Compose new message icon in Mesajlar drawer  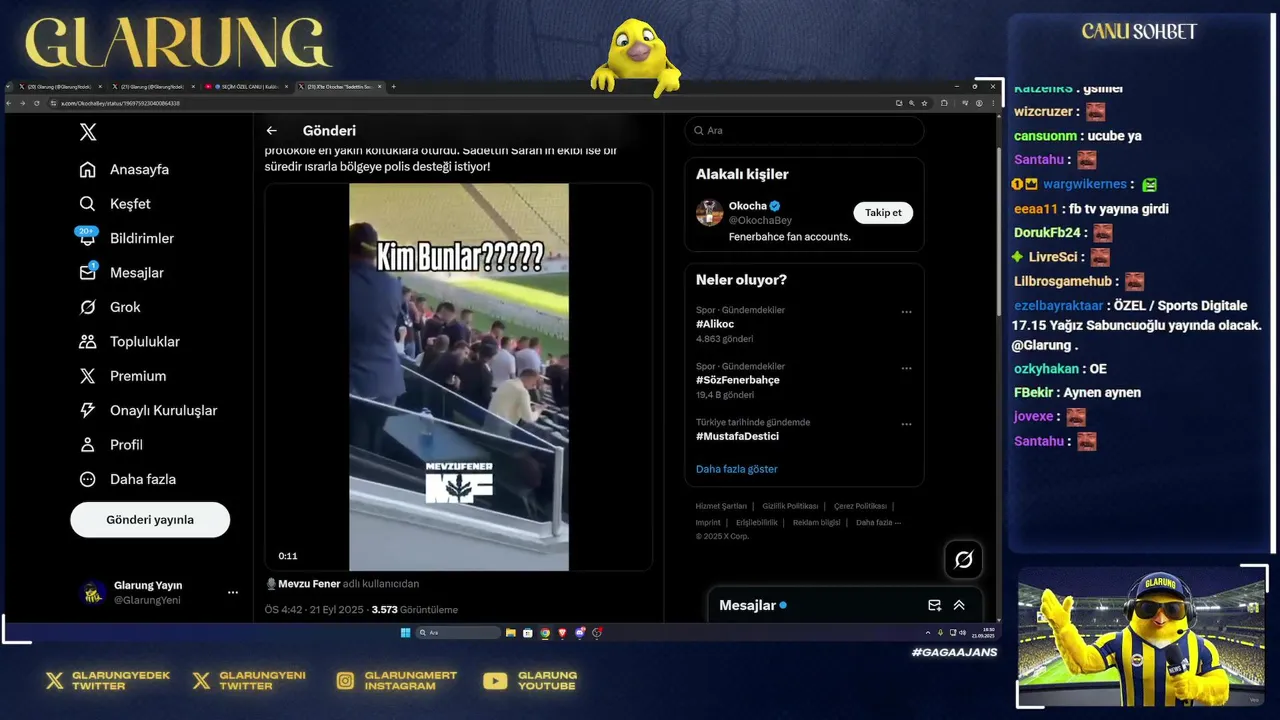pos(934,605)
